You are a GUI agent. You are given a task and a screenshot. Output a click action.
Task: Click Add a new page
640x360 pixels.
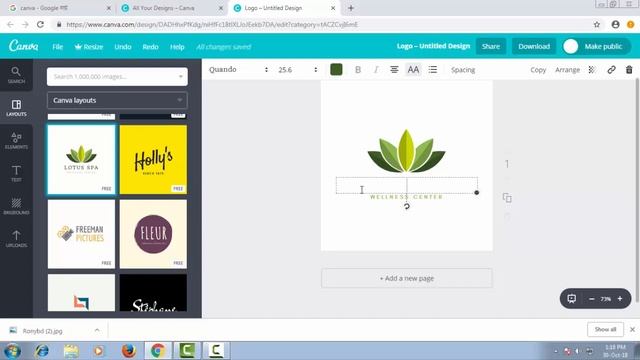pos(407,278)
